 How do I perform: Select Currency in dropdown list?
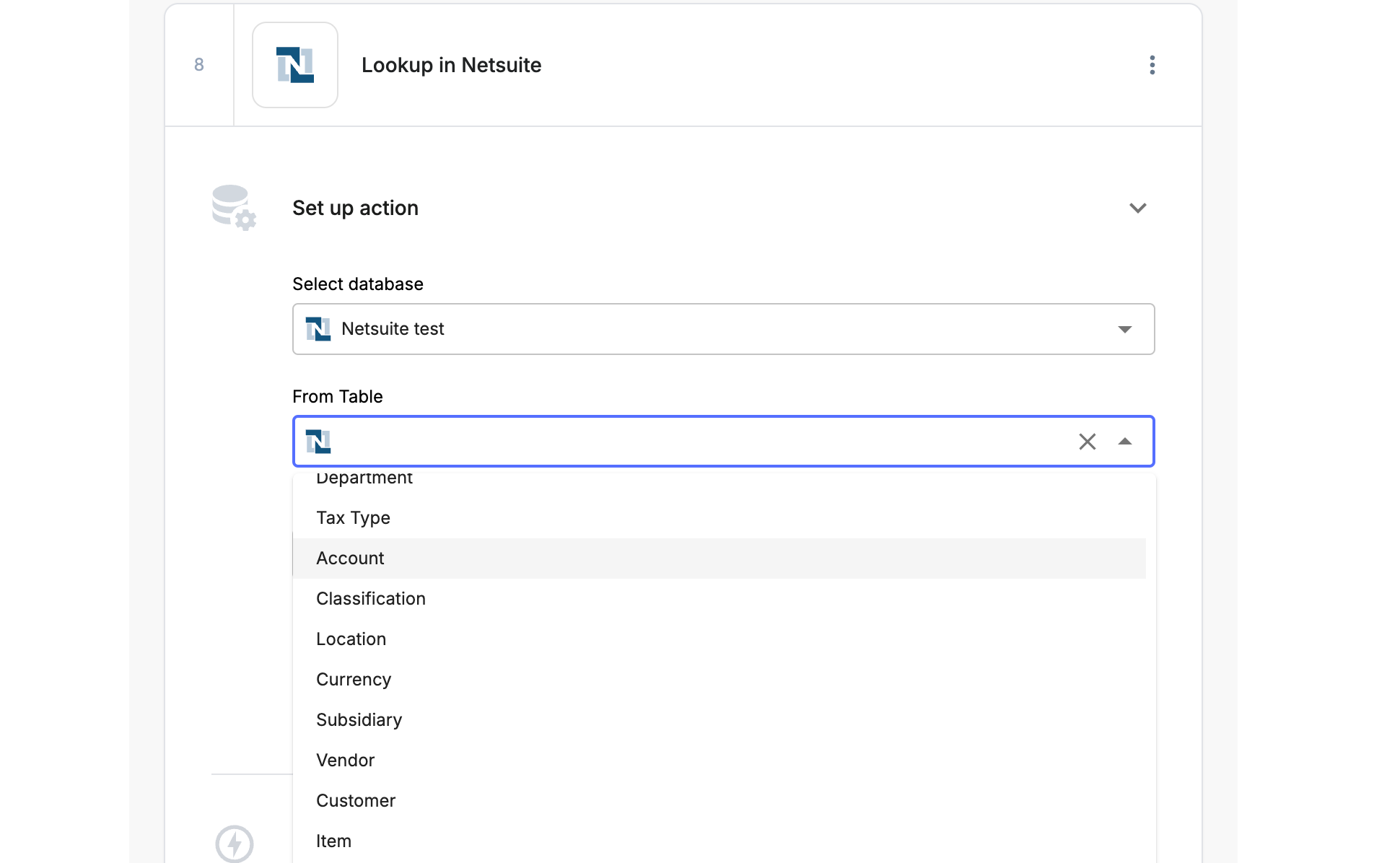click(354, 680)
